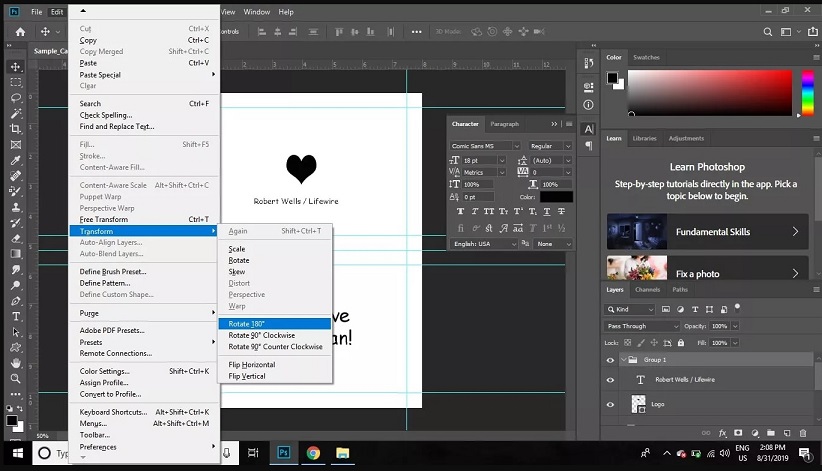Open the Opacity value dropdown
822x471 pixels.
pyautogui.click(x=735, y=326)
